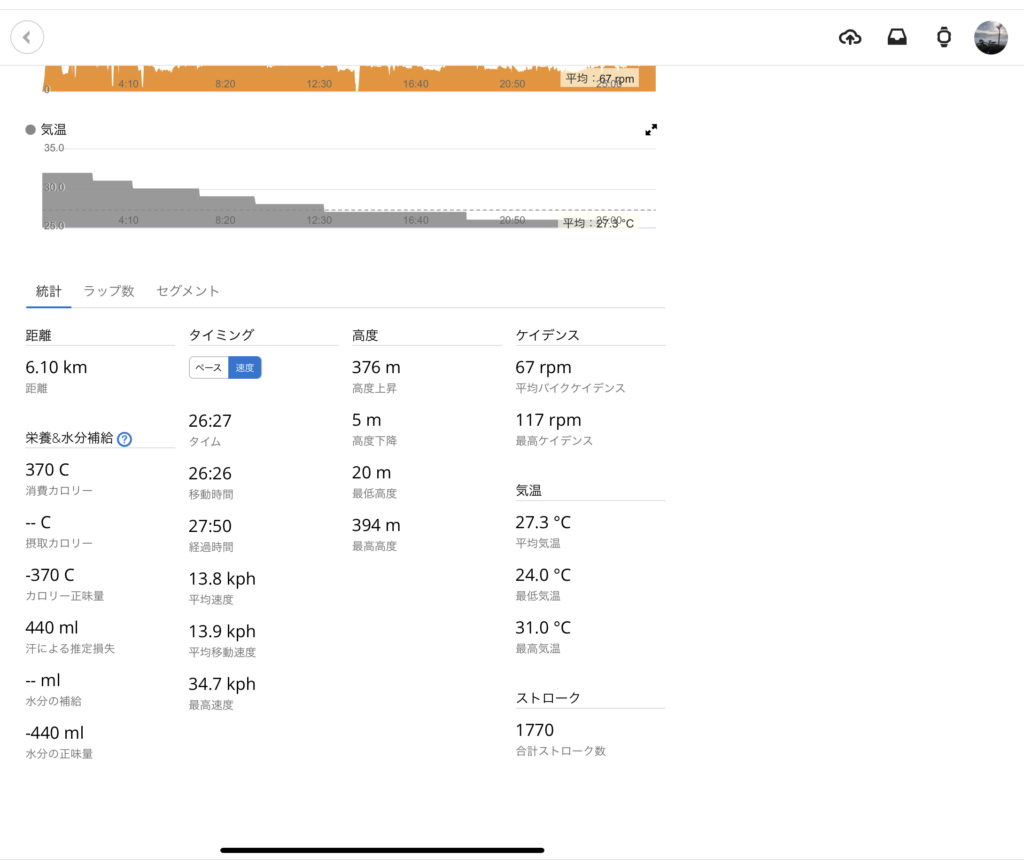Viewport: 1024px width, 860px height.
Task: Select the 統計 tab
Action: pos(48,291)
